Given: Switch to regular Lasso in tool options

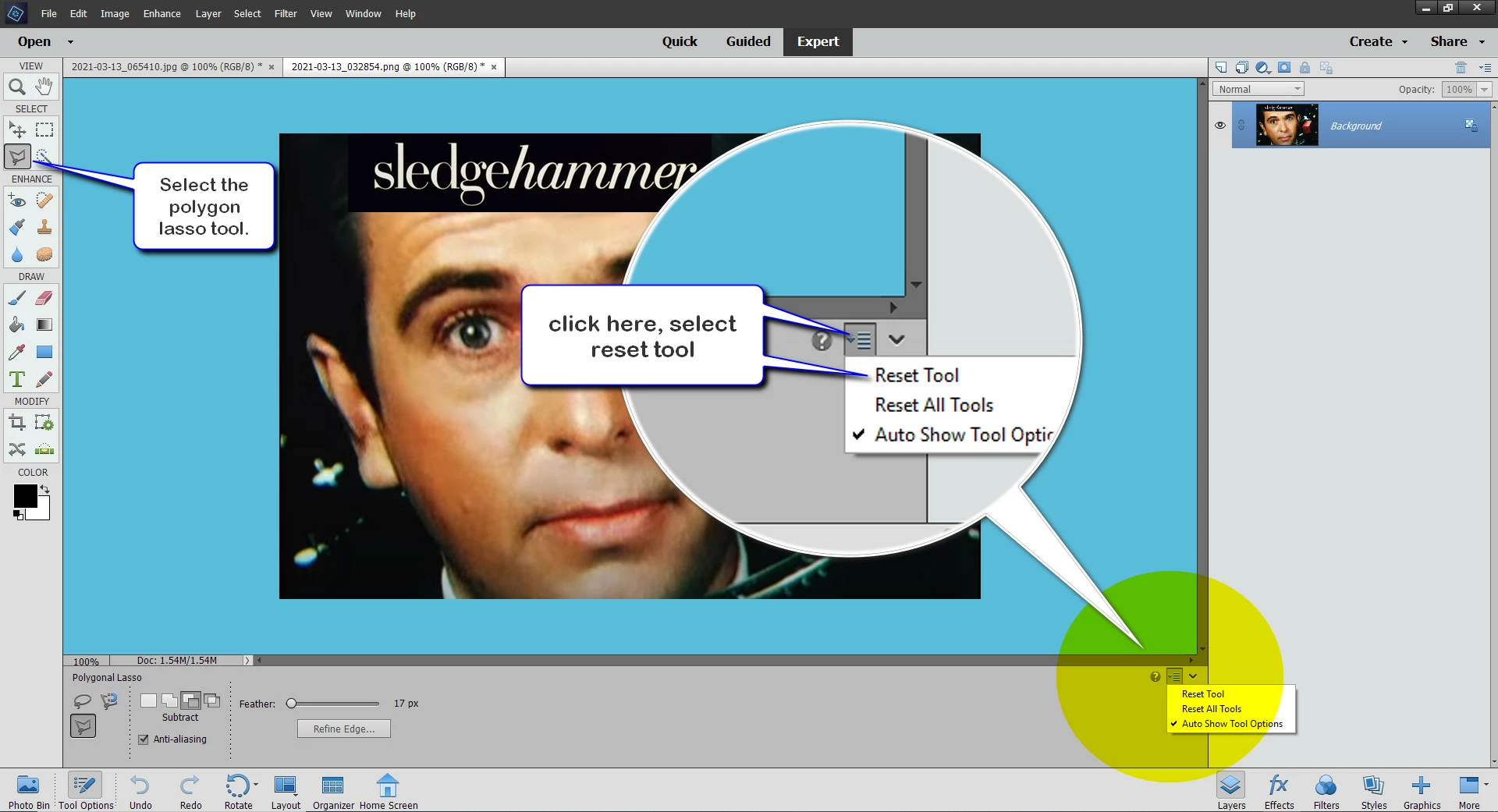Looking at the screenshot, I should coord(82,700).
